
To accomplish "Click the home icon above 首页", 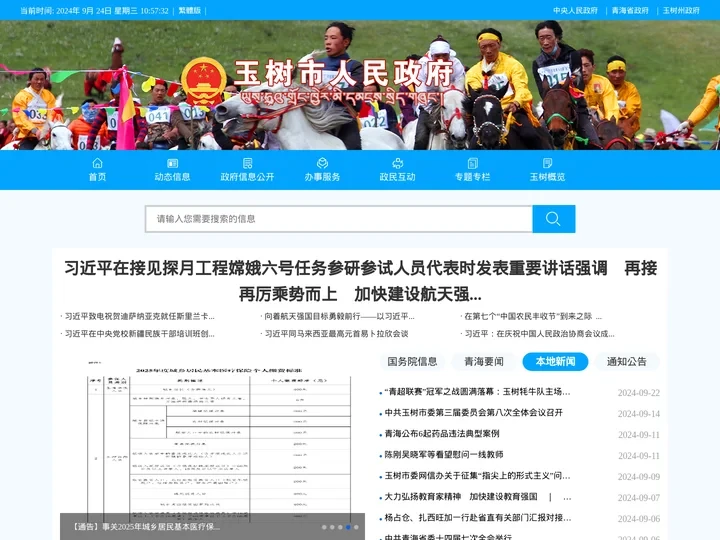I will pos(97,163).
